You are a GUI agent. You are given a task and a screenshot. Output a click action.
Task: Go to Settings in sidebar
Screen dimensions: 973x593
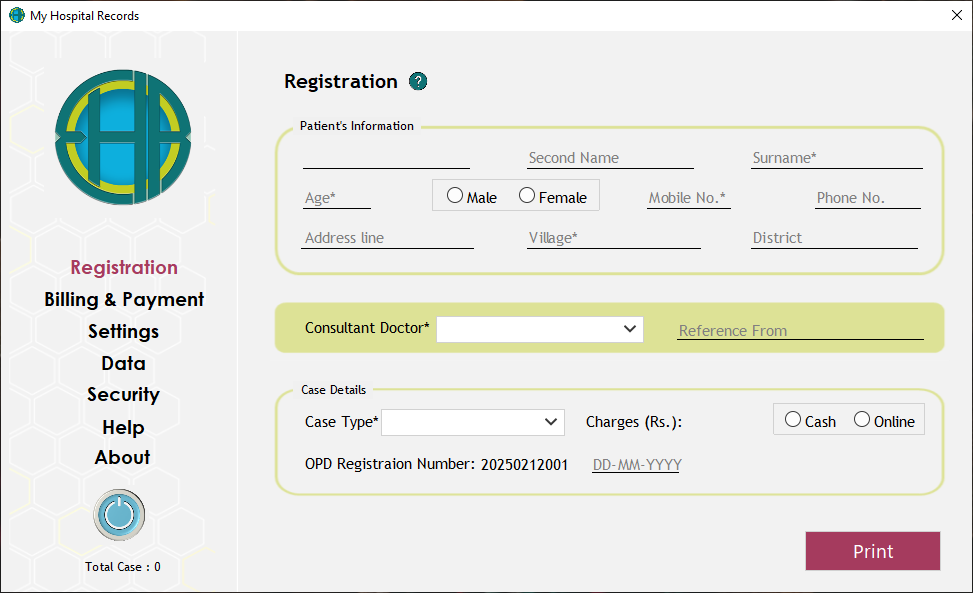point(123,331)
